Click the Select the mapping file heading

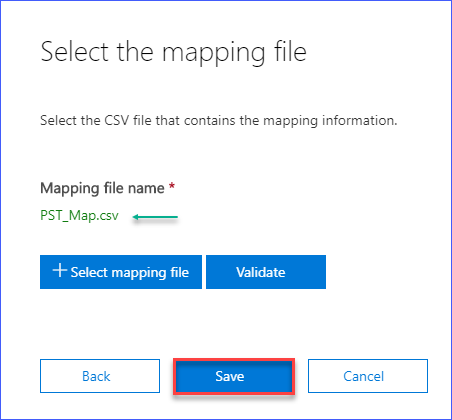[173, 52]
